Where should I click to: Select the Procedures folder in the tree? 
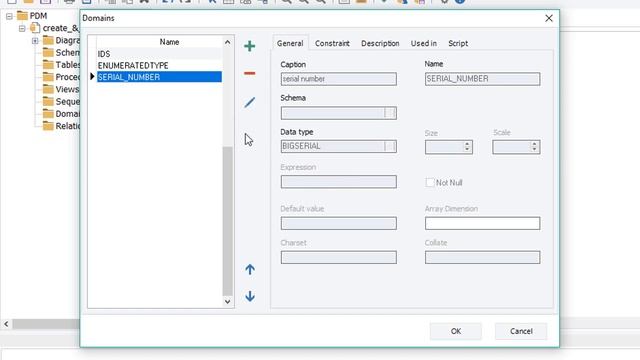(61, 77)
